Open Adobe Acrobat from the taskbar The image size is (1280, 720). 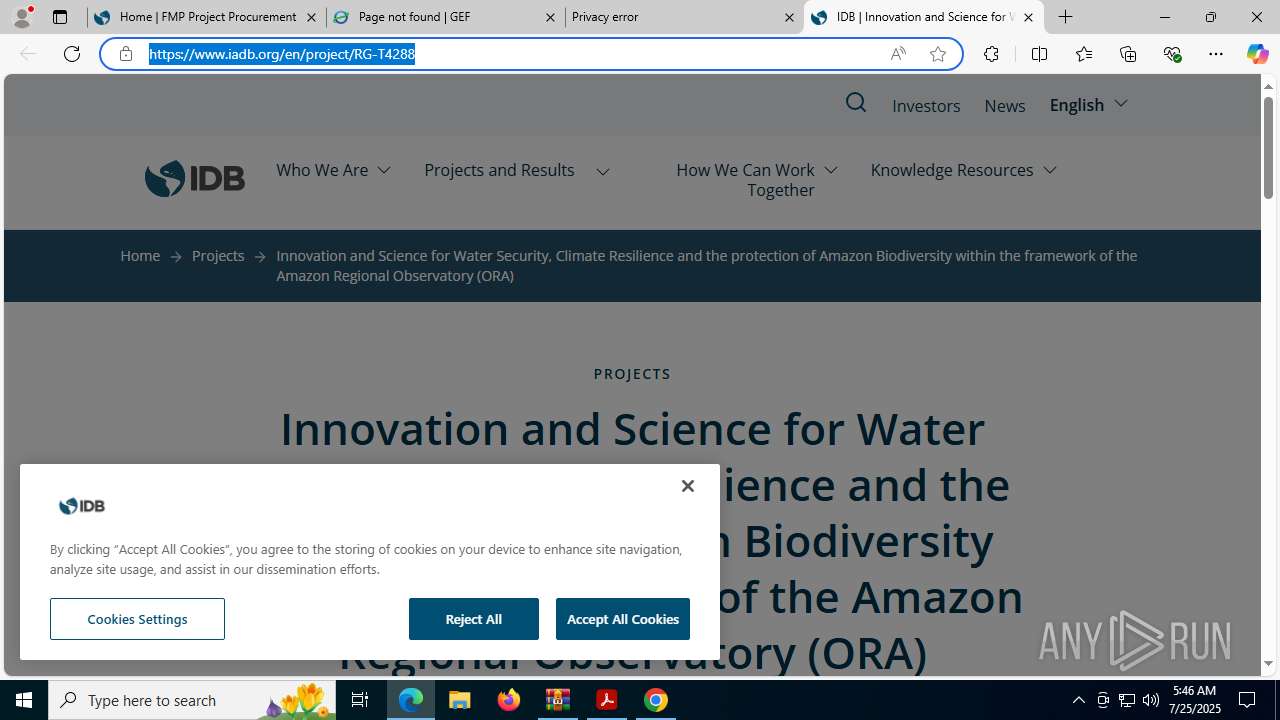coord(607,700)
